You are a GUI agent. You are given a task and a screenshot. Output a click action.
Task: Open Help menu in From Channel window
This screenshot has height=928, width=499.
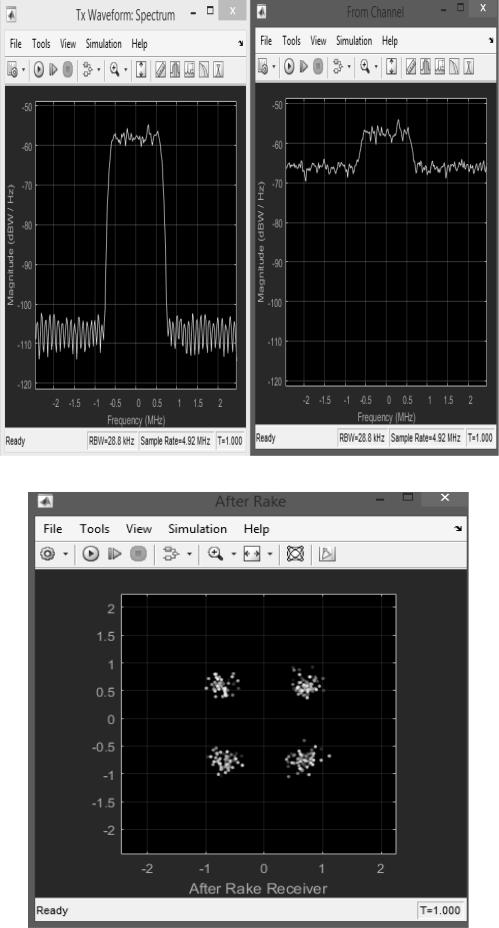pyautogui.click(x=389, y=41)
